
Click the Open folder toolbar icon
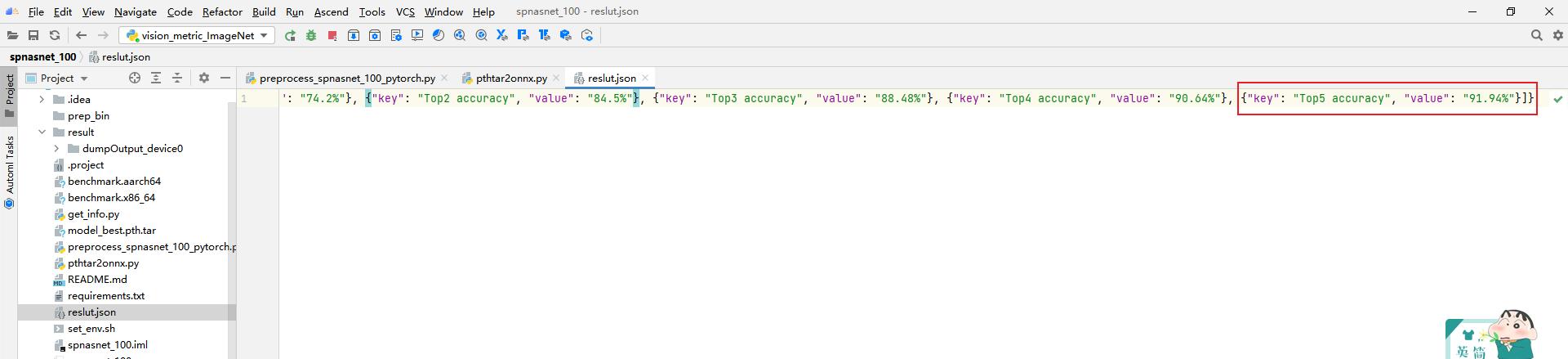click(12, 35)
